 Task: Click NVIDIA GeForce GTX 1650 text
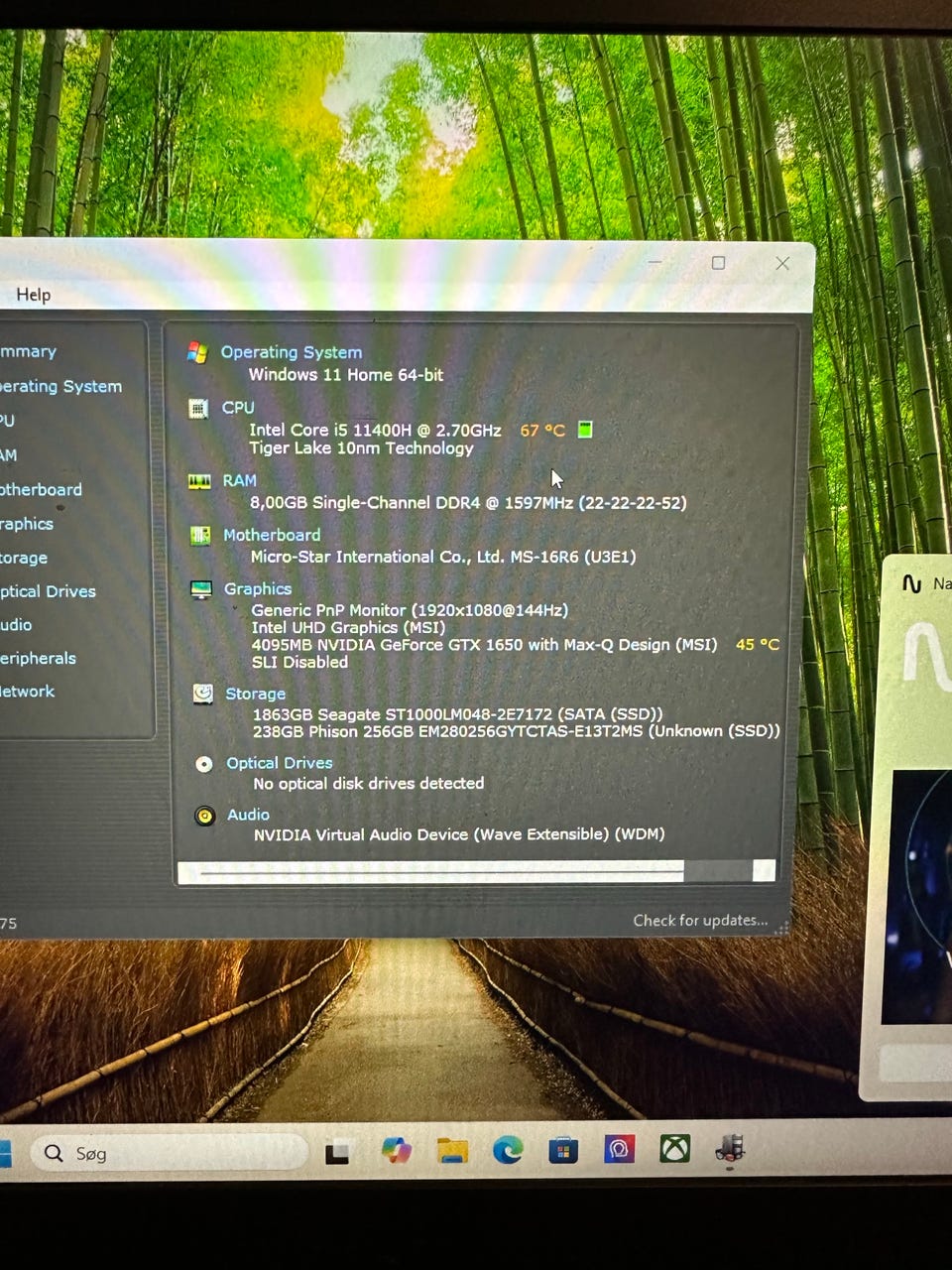[x=484, y=645]
